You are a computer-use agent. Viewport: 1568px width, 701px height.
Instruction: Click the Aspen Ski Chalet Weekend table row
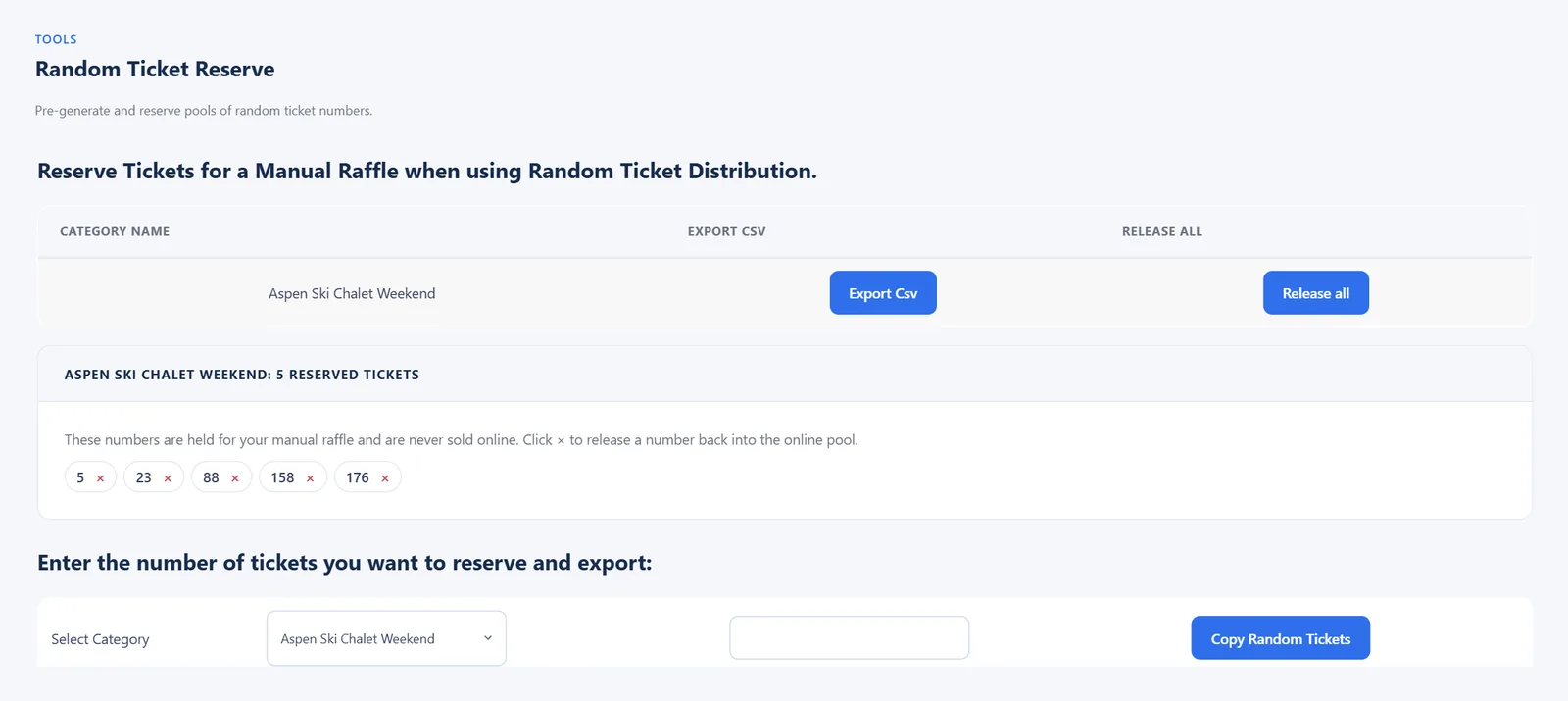pyautogui.click(x=785, y=293)
